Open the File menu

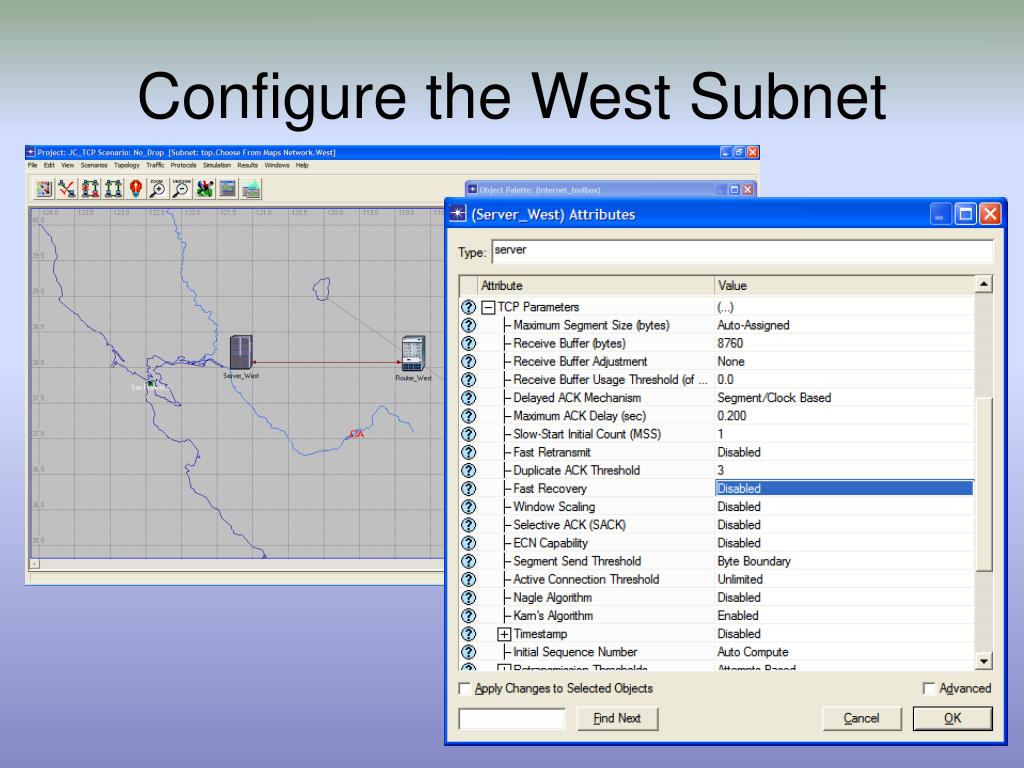tap(33, 165)
